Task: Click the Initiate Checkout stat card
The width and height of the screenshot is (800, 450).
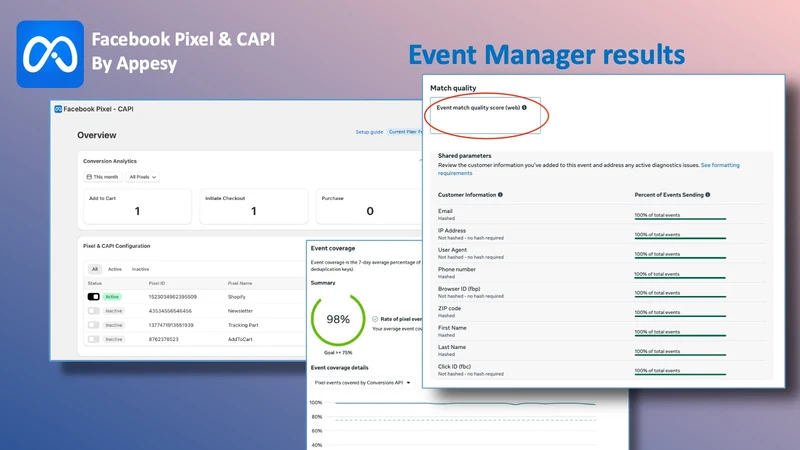Action: tap(254, 207)
